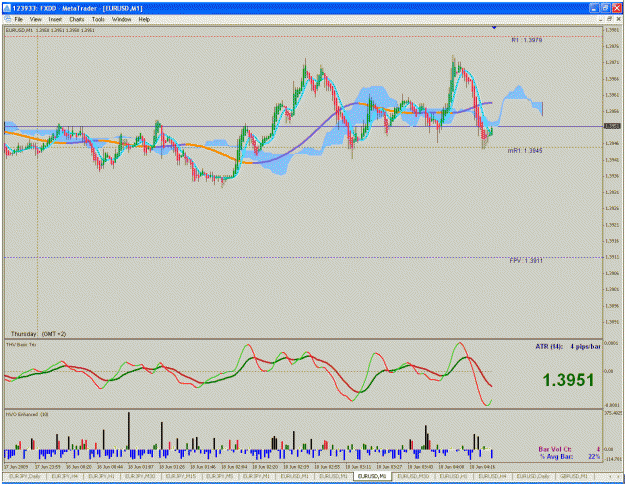The width and height of the screenshot is (625, 484).
Task: Switch to the EURJPY,H1 chart tab
Action: (100, 476)
